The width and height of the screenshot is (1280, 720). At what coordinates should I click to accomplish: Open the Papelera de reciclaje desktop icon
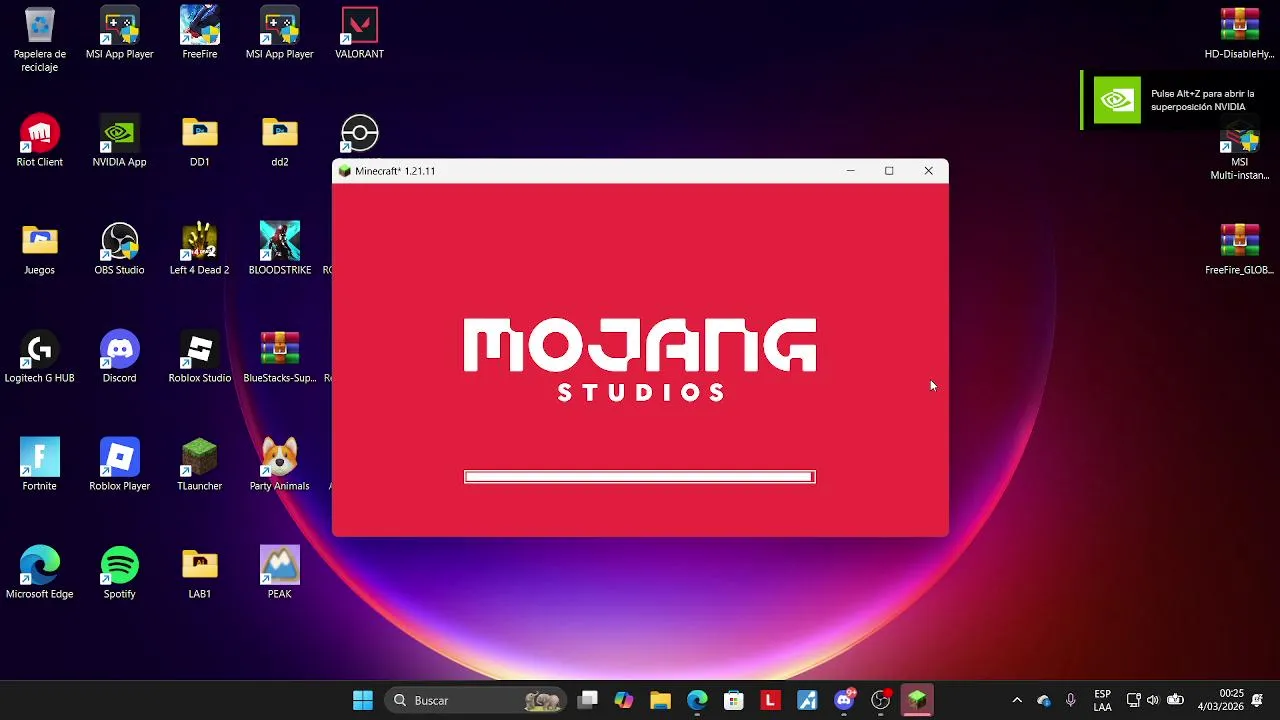pyautogui.click(x=40, y=40)
